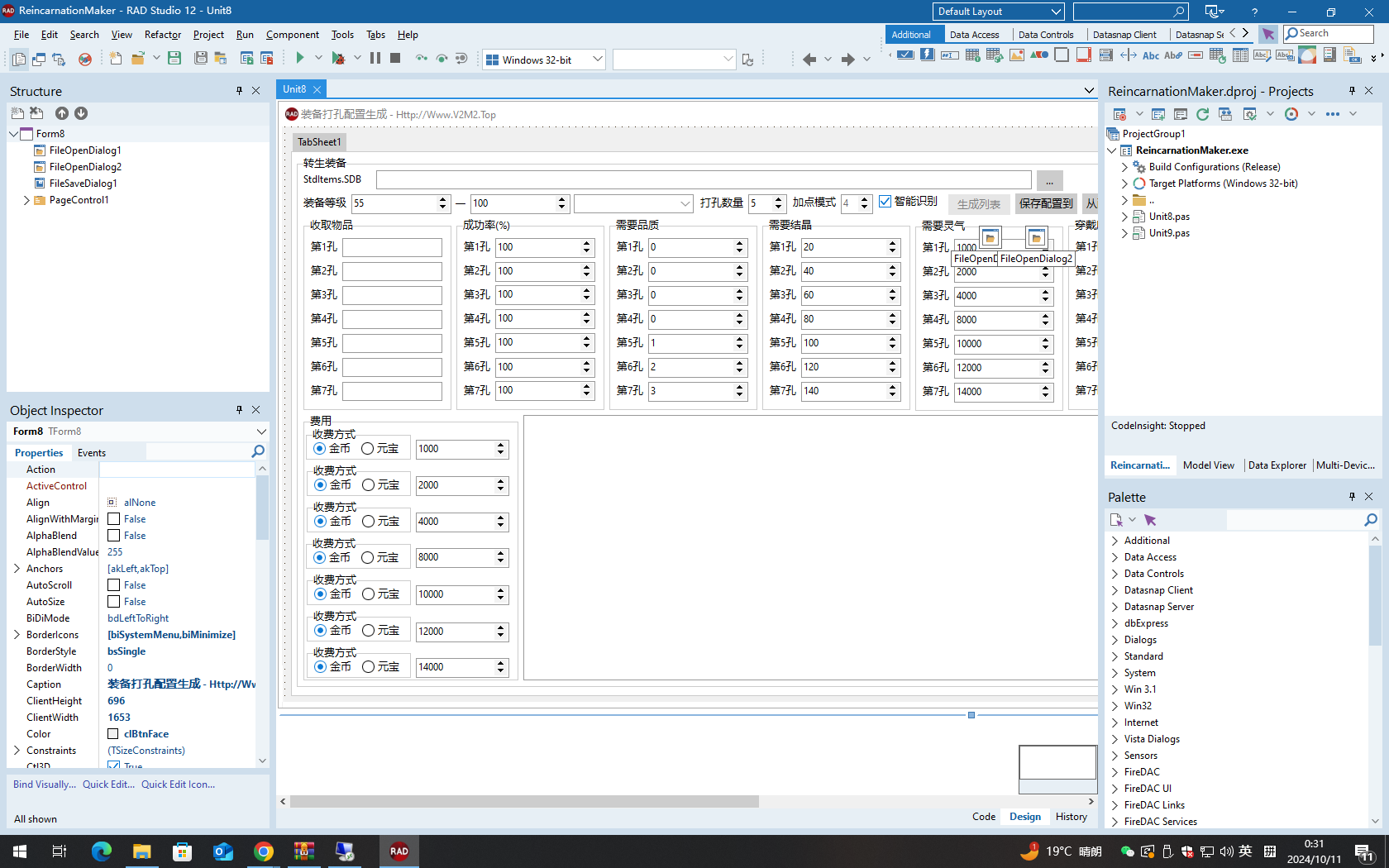
Task: Click the Save floppy disk toolbar icon
Action: [x=174, y=58]
